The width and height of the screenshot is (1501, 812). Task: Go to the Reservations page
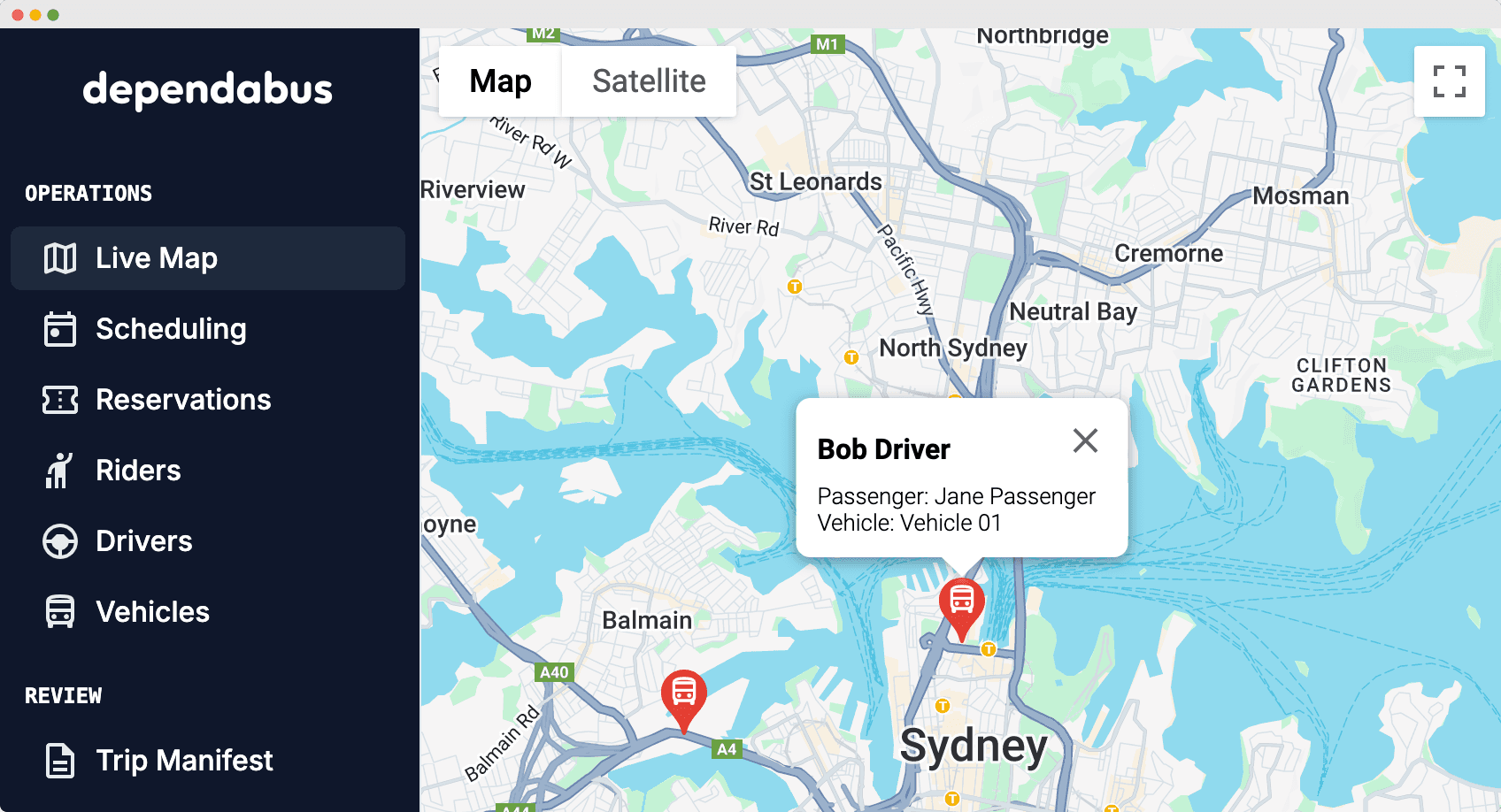point(208,400)
